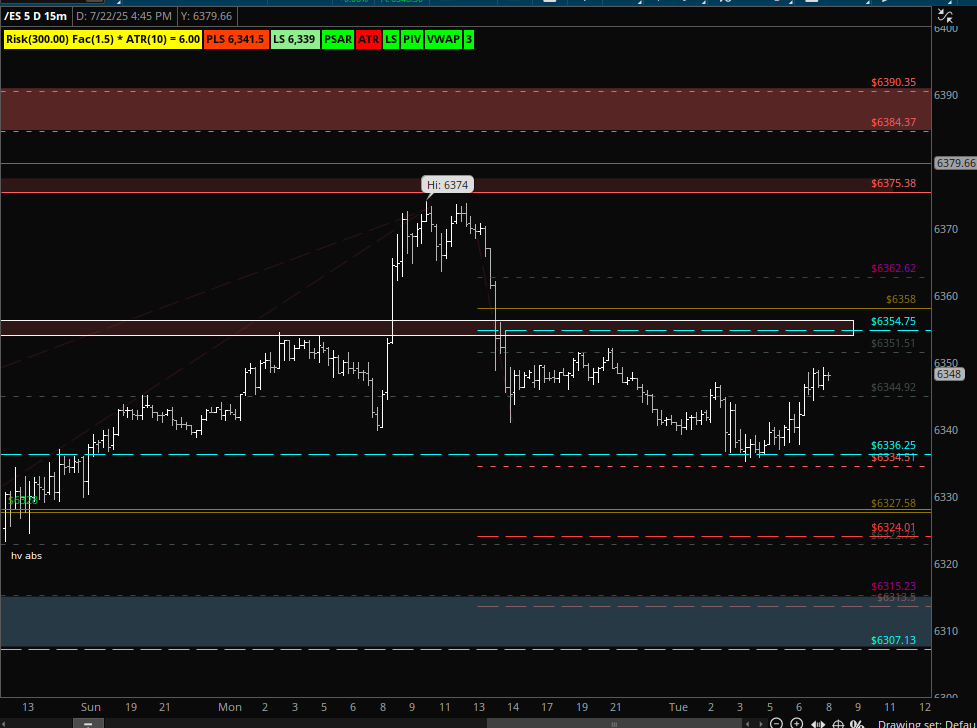This screenshot has width=977, height=728.
Task: Click the zoom in magnifier icon
Action: click(796, 724)
